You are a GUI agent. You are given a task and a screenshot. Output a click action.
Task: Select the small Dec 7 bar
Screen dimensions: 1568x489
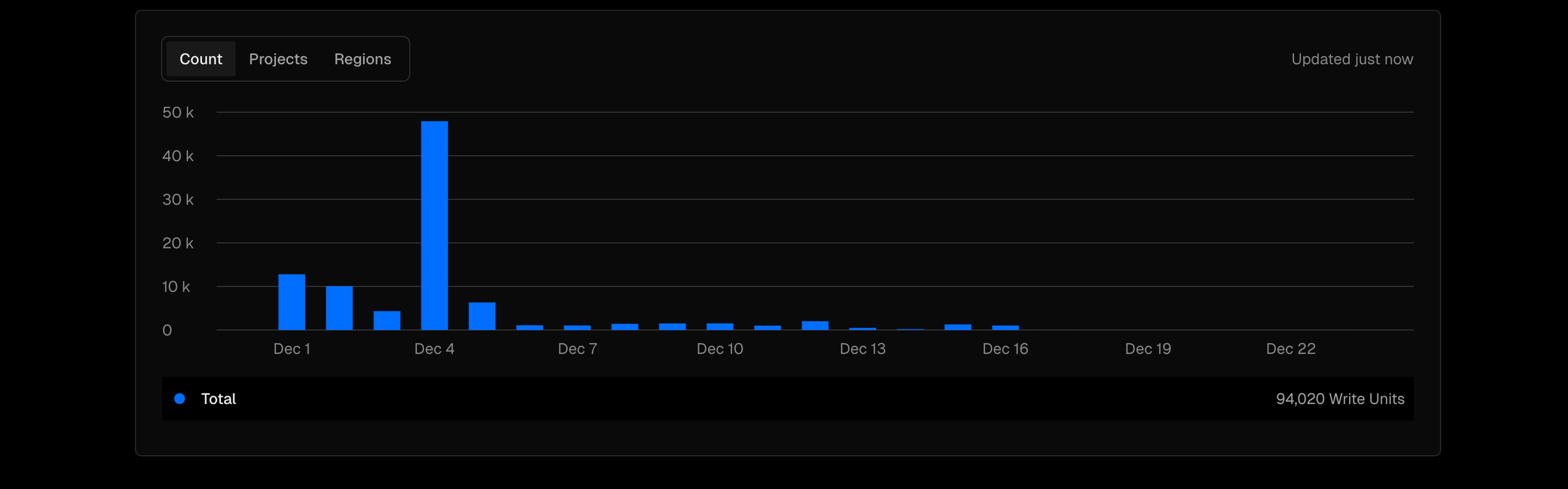coord(578,328)
